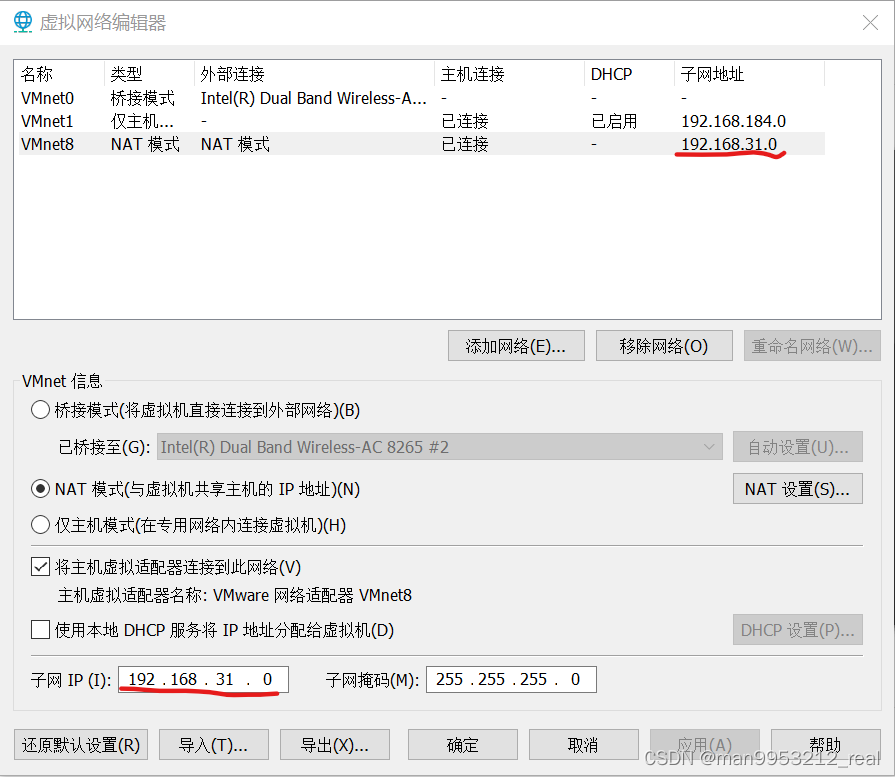The image size is (895, 777).
Task: Click 重命名网络(W) button
Action: pyautogui.click(x=812, y=346)
